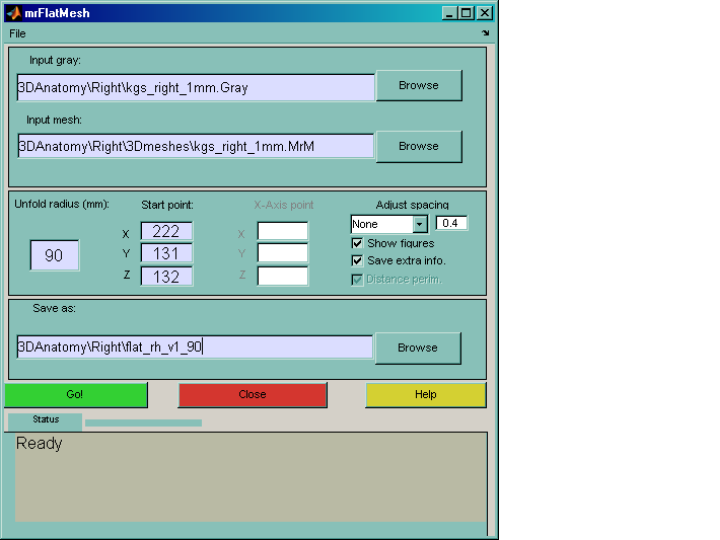Click the Input gray path field
The image size is (720, 540).
(x=195, y=87)
